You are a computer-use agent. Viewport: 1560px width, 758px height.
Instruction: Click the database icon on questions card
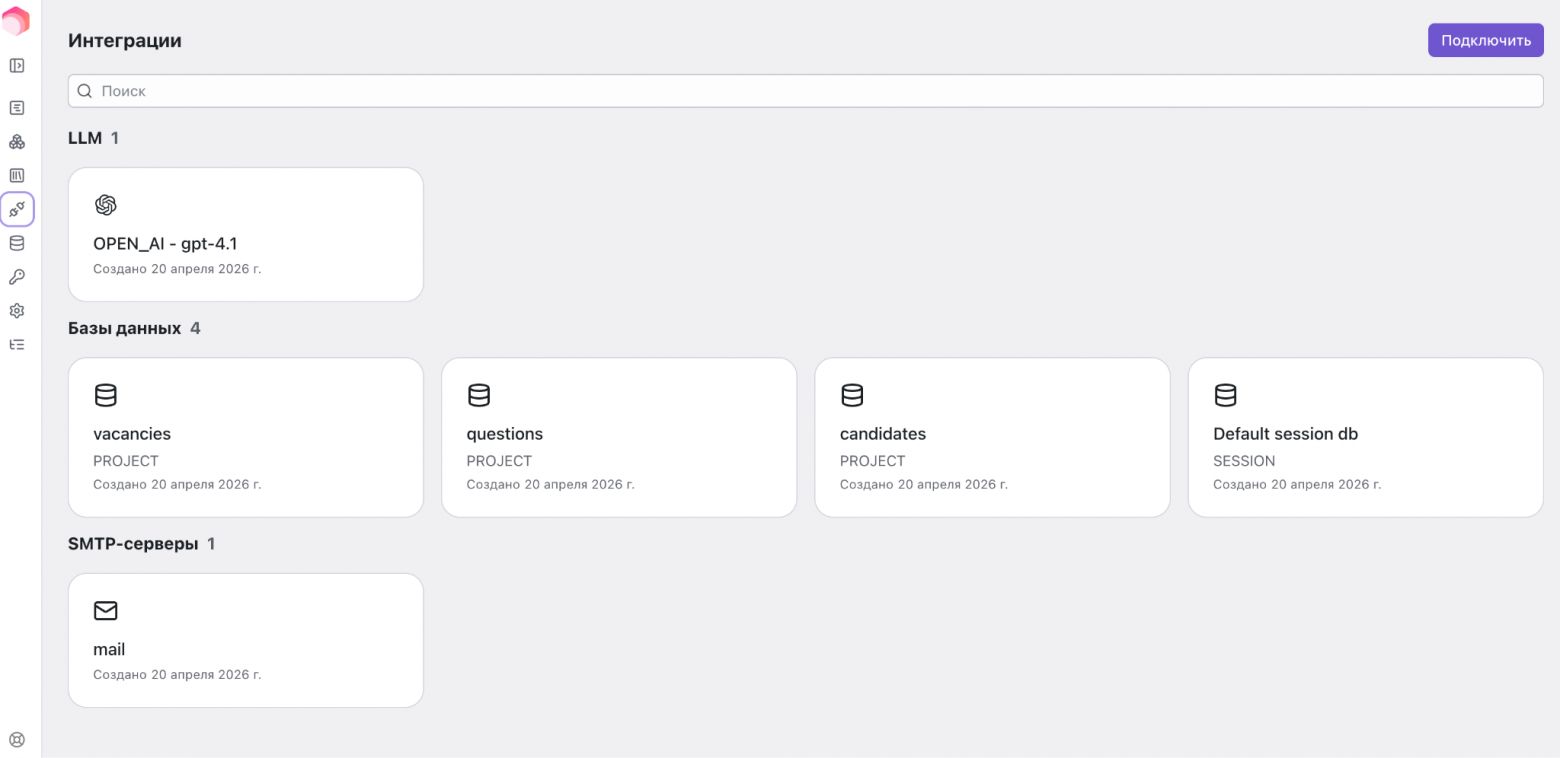[479, 395]
